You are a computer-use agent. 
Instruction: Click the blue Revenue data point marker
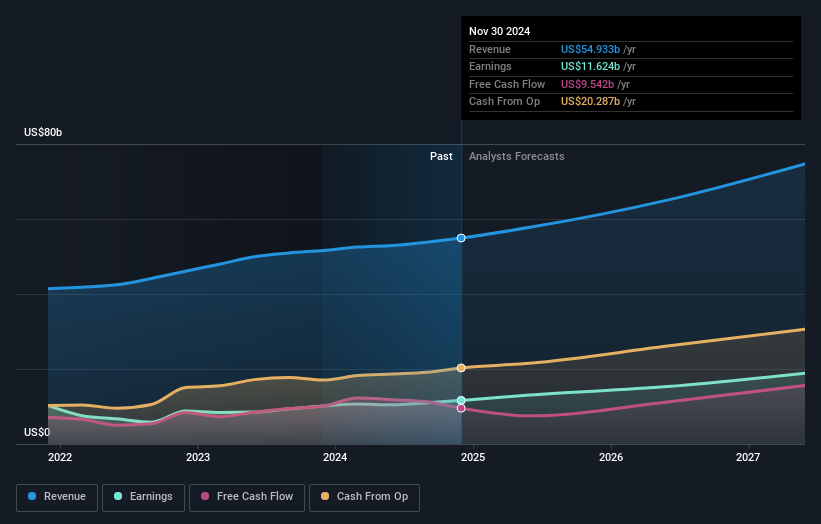[461, 238]
